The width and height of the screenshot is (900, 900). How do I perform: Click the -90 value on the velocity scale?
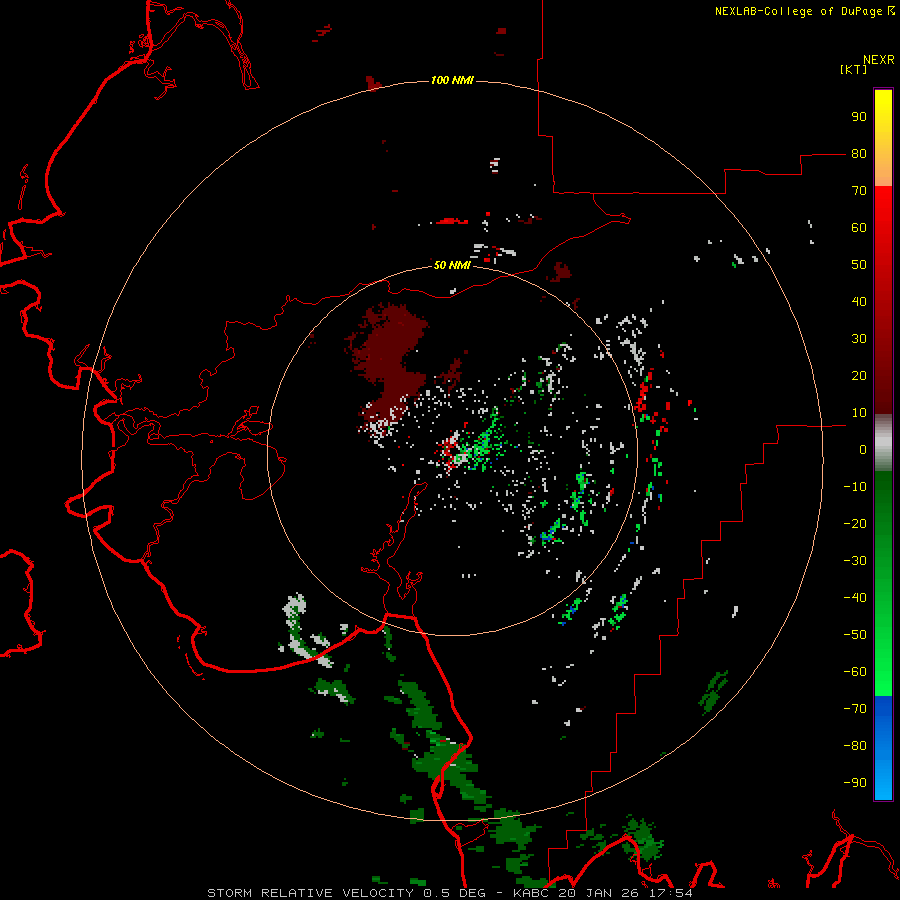[855, 783]
